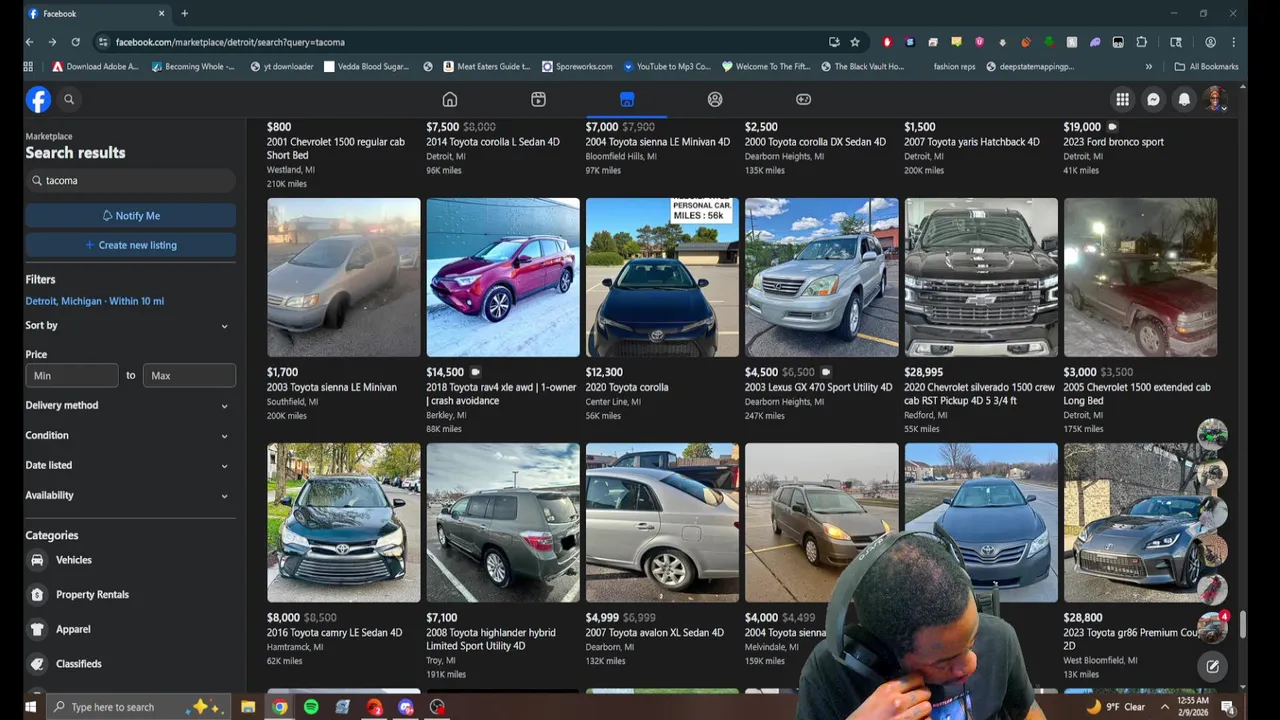Show more bookmarks chevron
The image size is (1280, 720).
pos(1148,66)
